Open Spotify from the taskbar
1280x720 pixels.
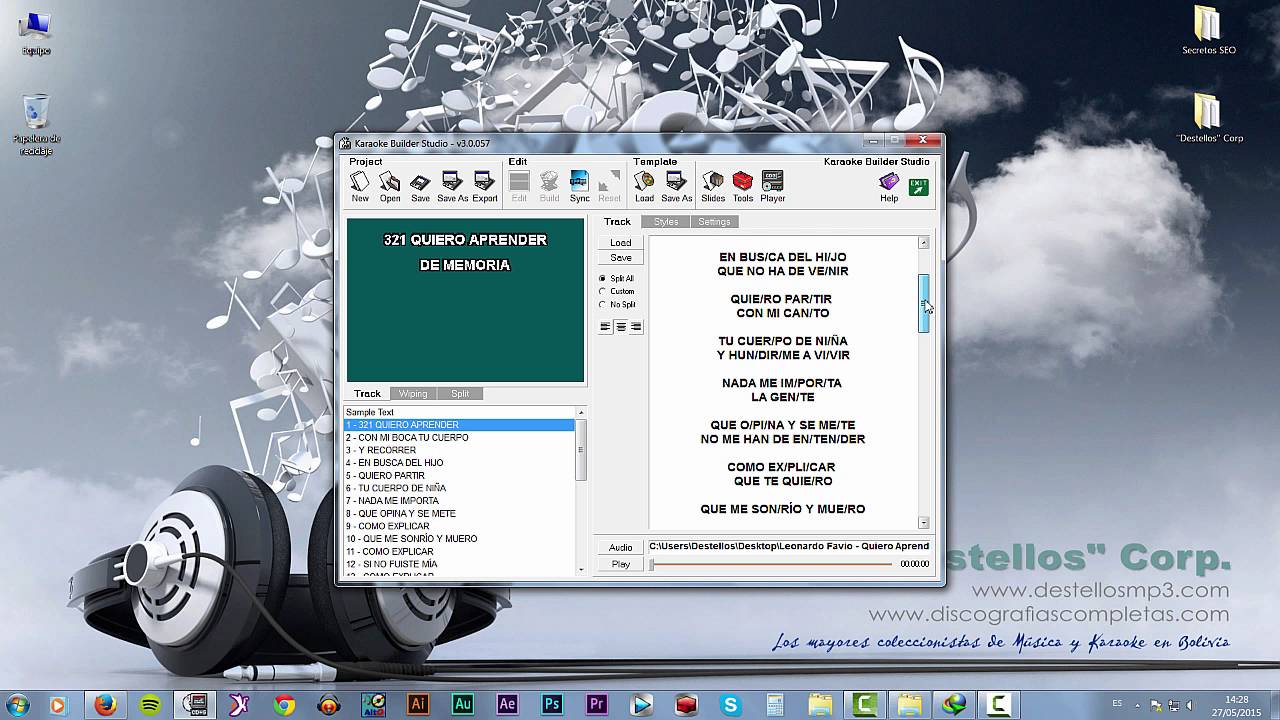click(x=150, y=705)
